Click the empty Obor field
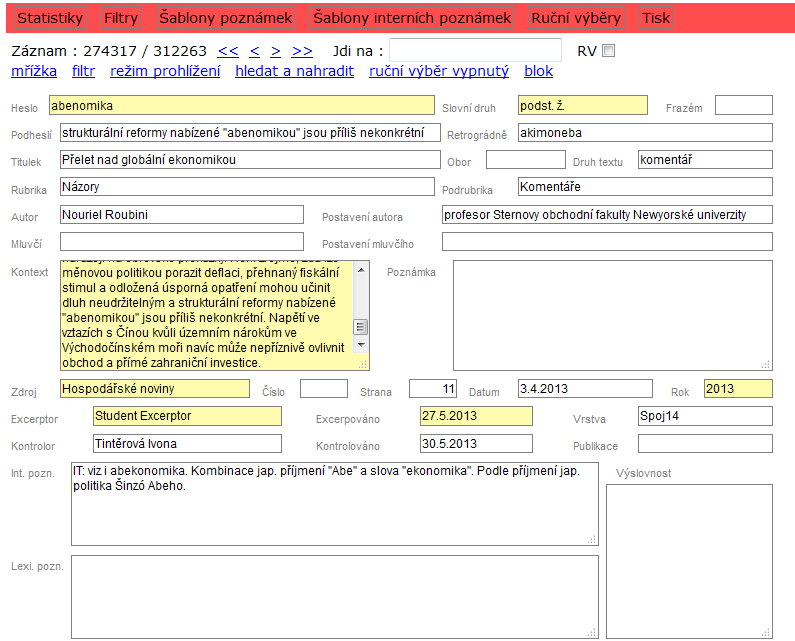This screenshot has height=641, width=795. [x=526, y=160]
